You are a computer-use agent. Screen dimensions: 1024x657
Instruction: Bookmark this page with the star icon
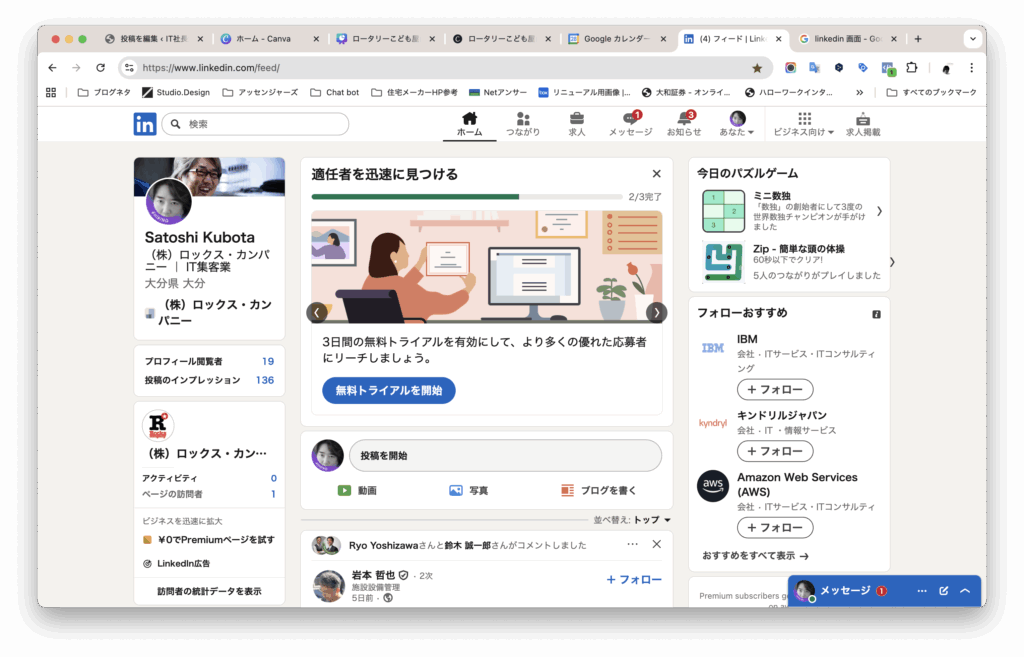757,68
